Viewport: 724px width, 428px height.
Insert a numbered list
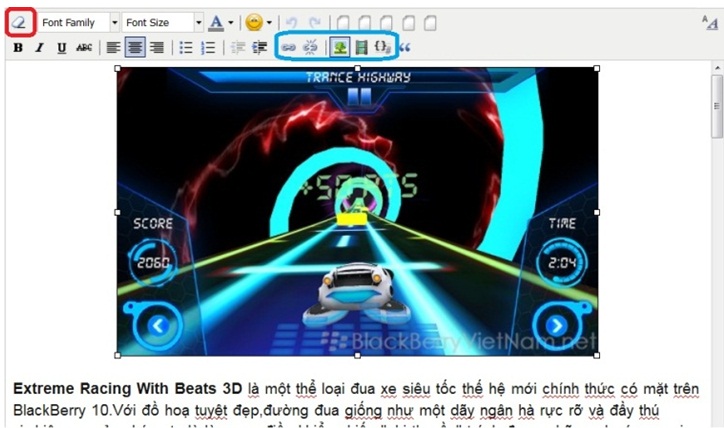click(208, 48)
